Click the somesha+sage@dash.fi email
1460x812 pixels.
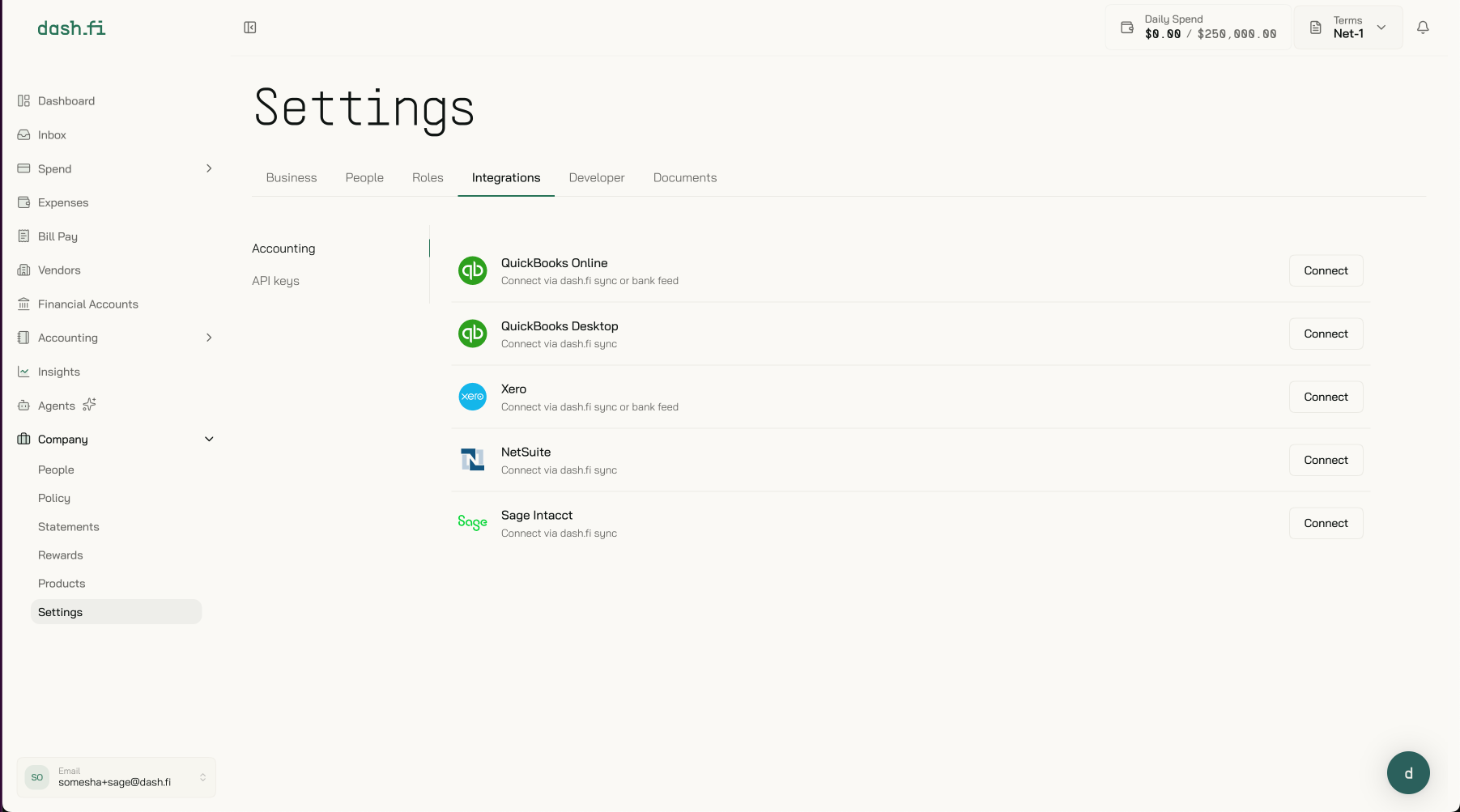click(x=115, y=782)
